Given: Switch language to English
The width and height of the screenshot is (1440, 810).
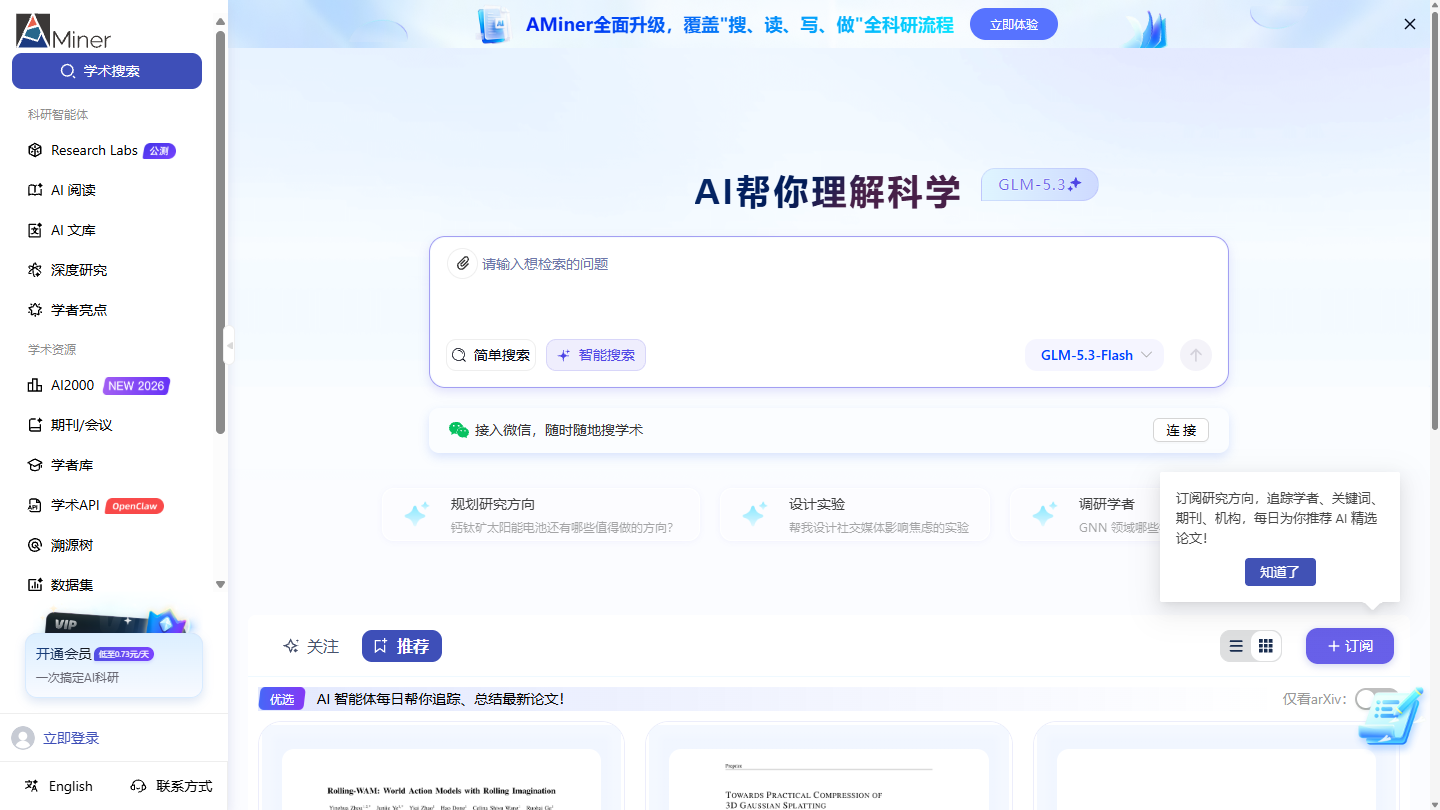Looking at the screenshot, I should coord(59,786).
